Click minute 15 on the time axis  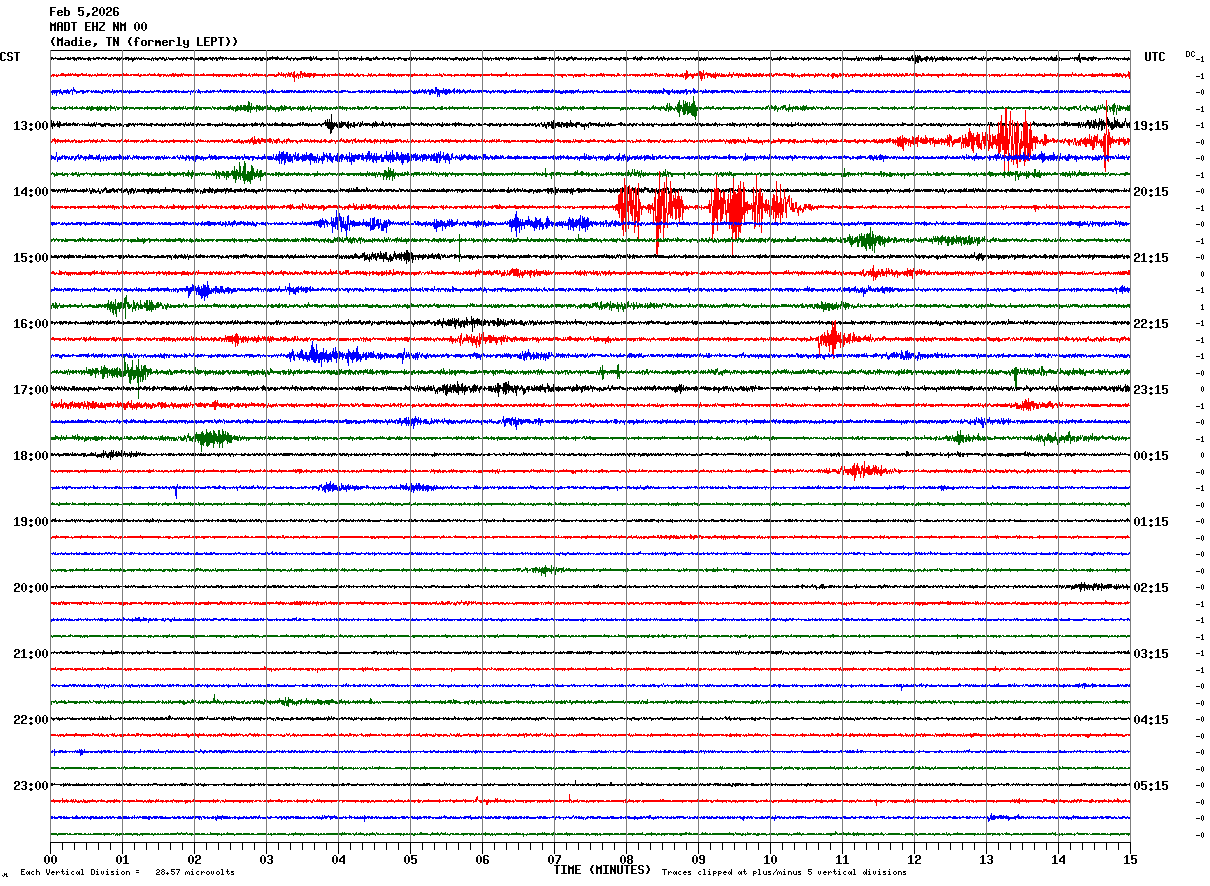(1130, 859)
